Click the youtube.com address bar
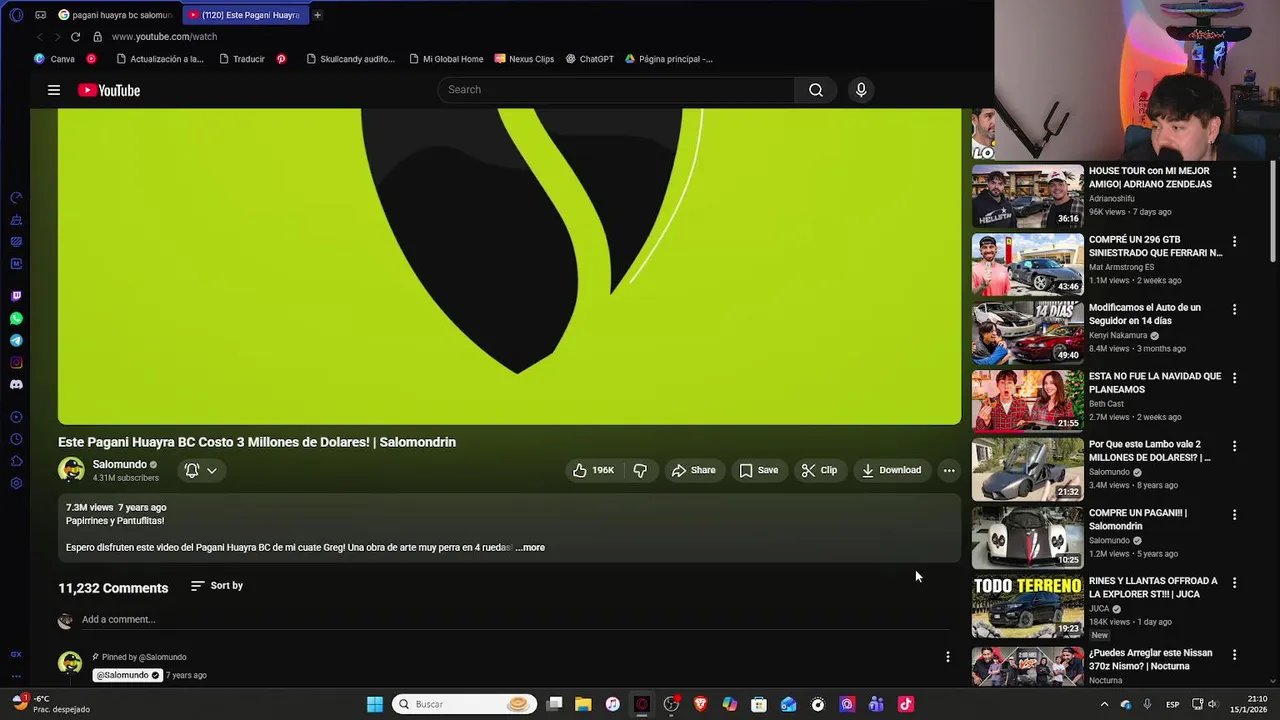 tap(164, 37)
